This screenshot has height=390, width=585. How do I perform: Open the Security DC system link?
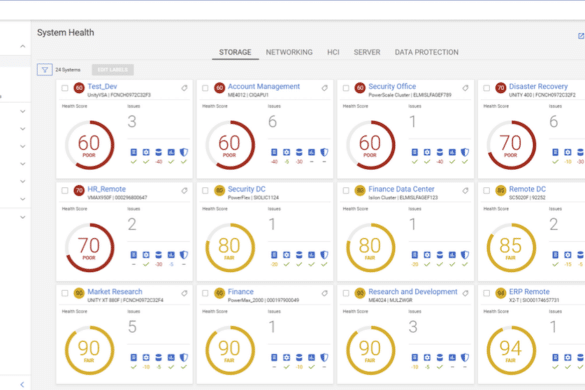(x=247, y=189)
